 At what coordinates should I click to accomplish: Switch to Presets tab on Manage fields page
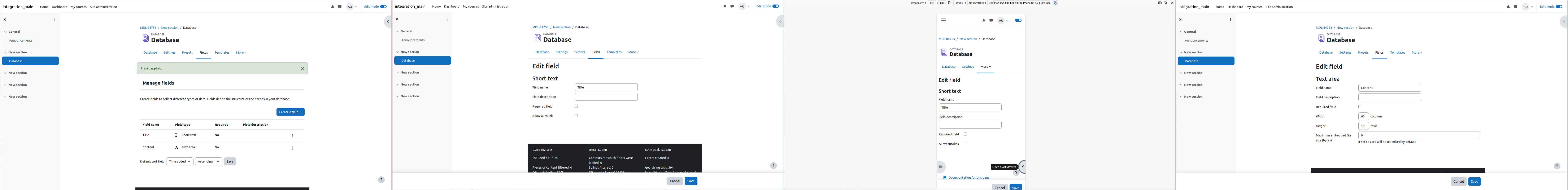pos(187,53)
